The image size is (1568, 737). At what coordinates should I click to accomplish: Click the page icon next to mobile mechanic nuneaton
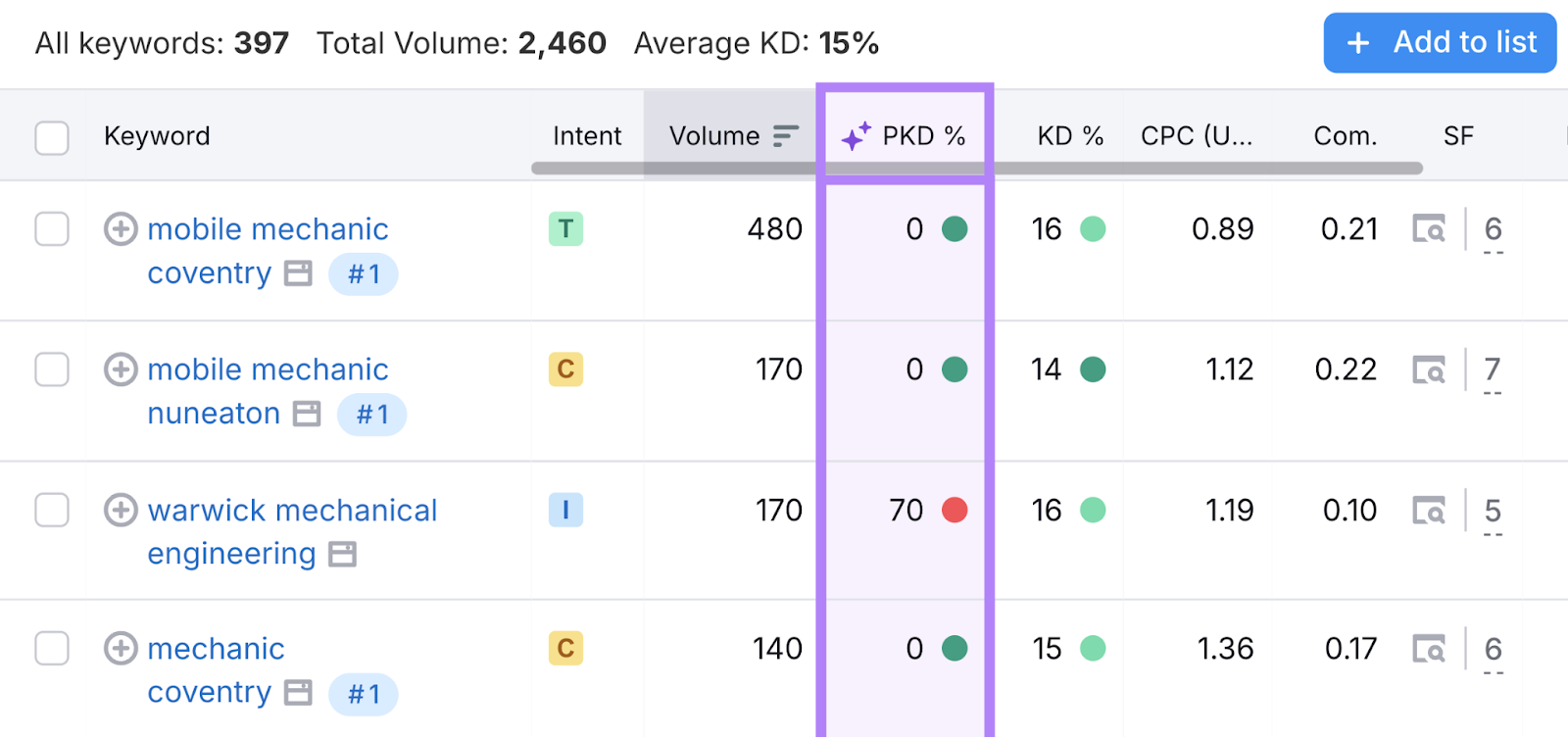click(x=307, y=415)
